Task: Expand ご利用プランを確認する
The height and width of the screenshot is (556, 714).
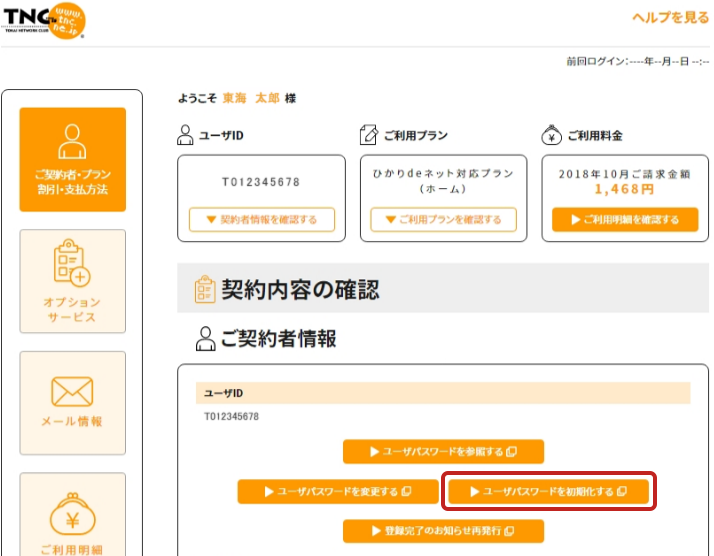Action: point(443,220)
